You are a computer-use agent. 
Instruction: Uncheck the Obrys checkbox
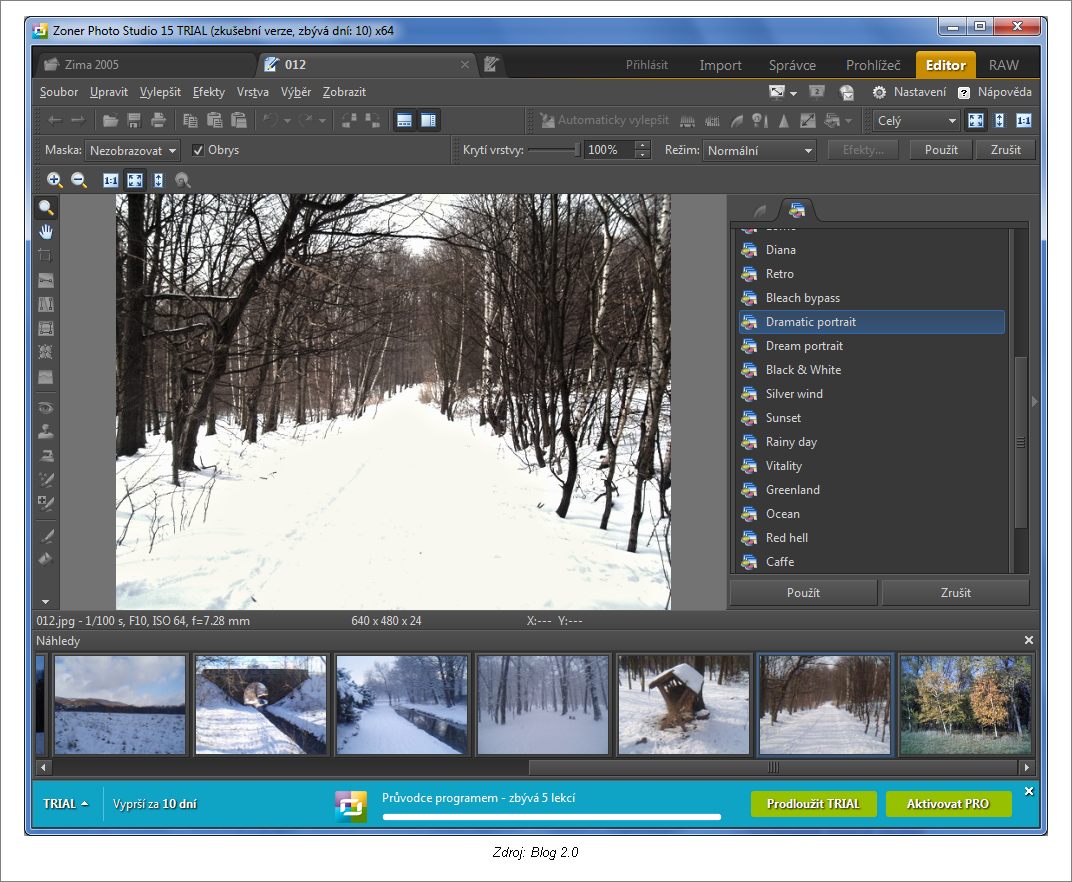point(198,150)
